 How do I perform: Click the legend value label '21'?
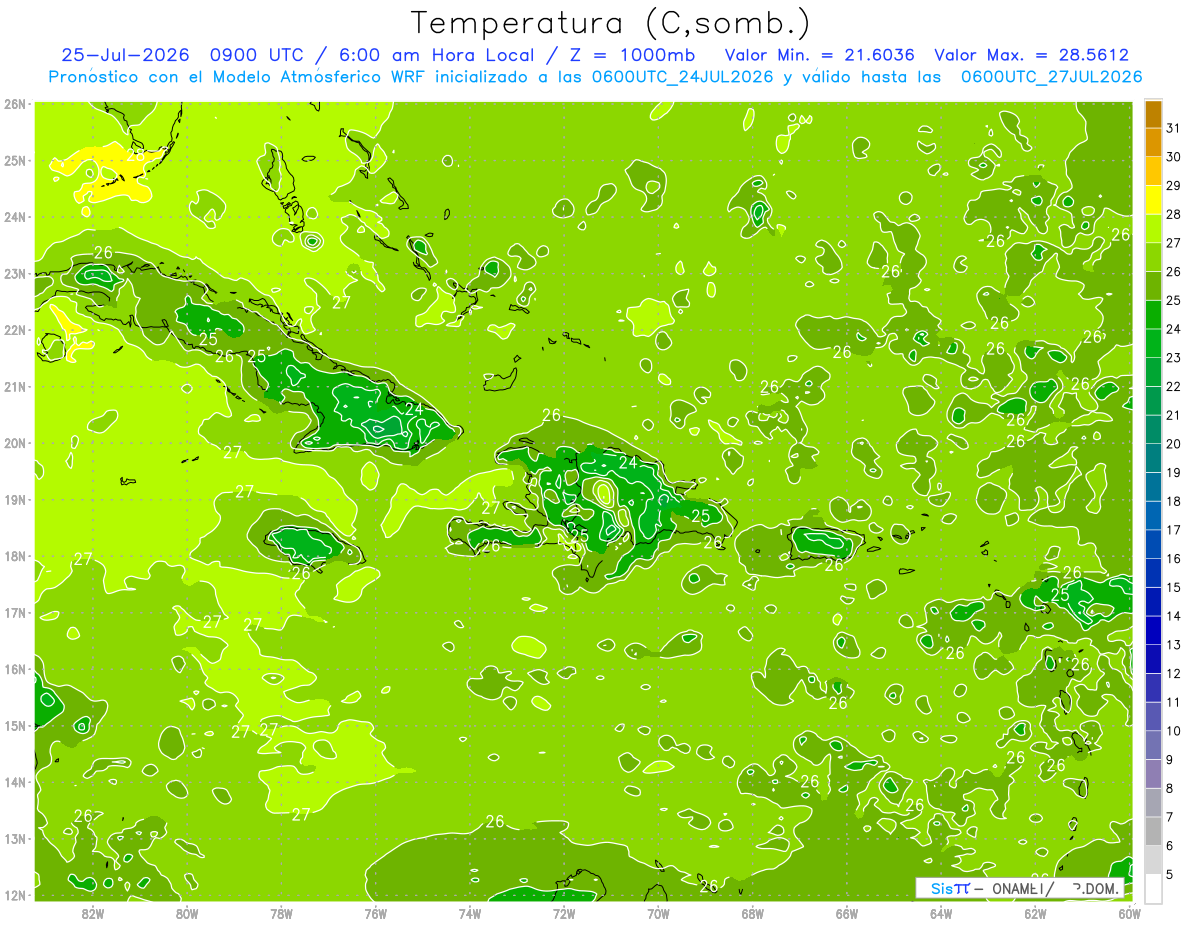[x=1173, y=415]
